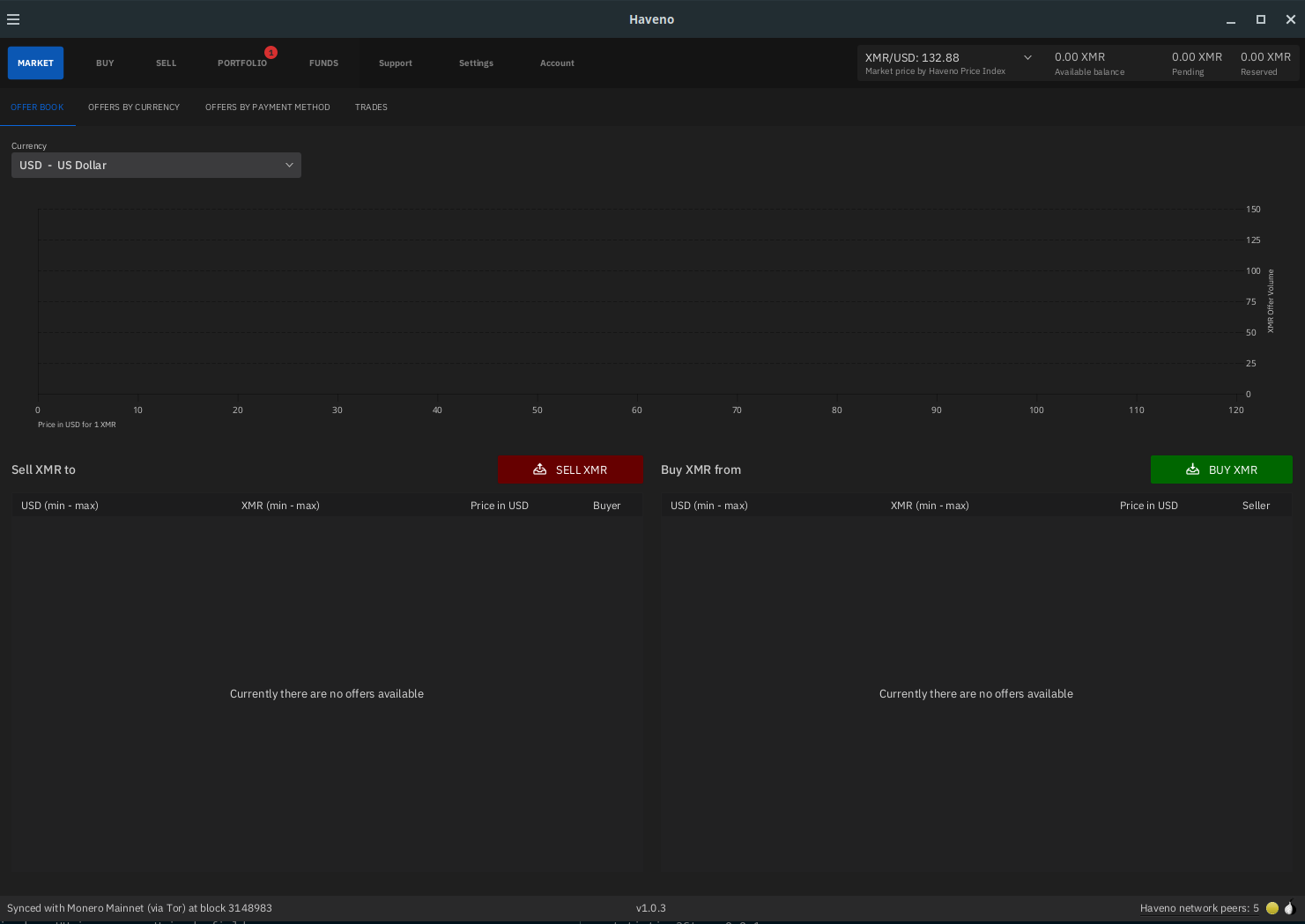Click the Tor onion status icon

[x=1289, y=908]
